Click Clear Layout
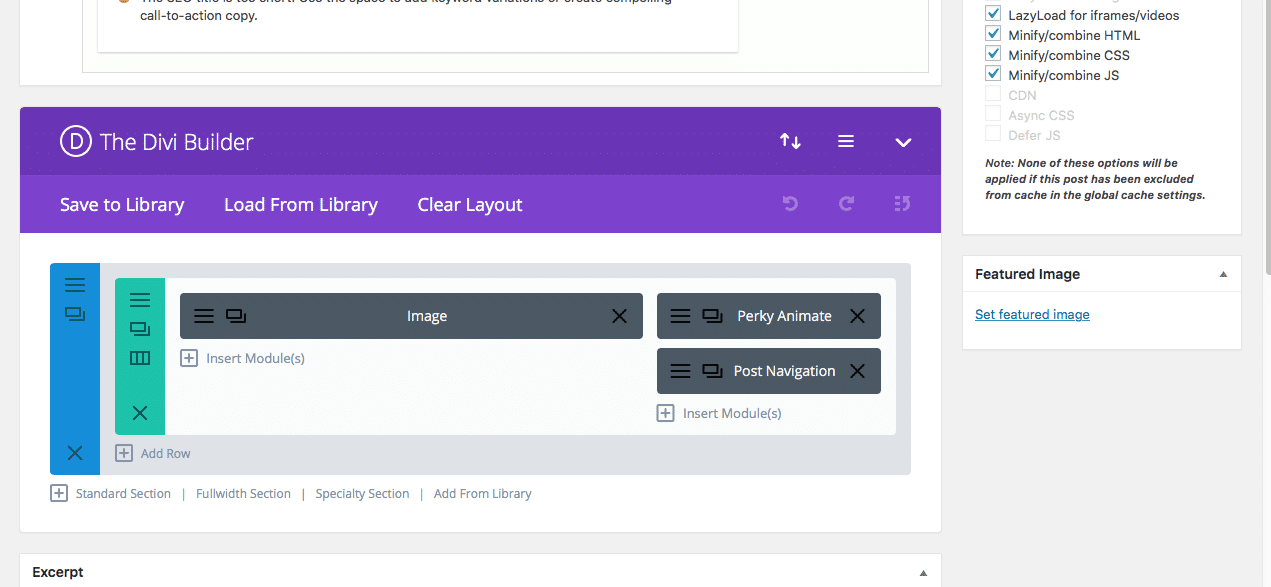 point(470,204)
